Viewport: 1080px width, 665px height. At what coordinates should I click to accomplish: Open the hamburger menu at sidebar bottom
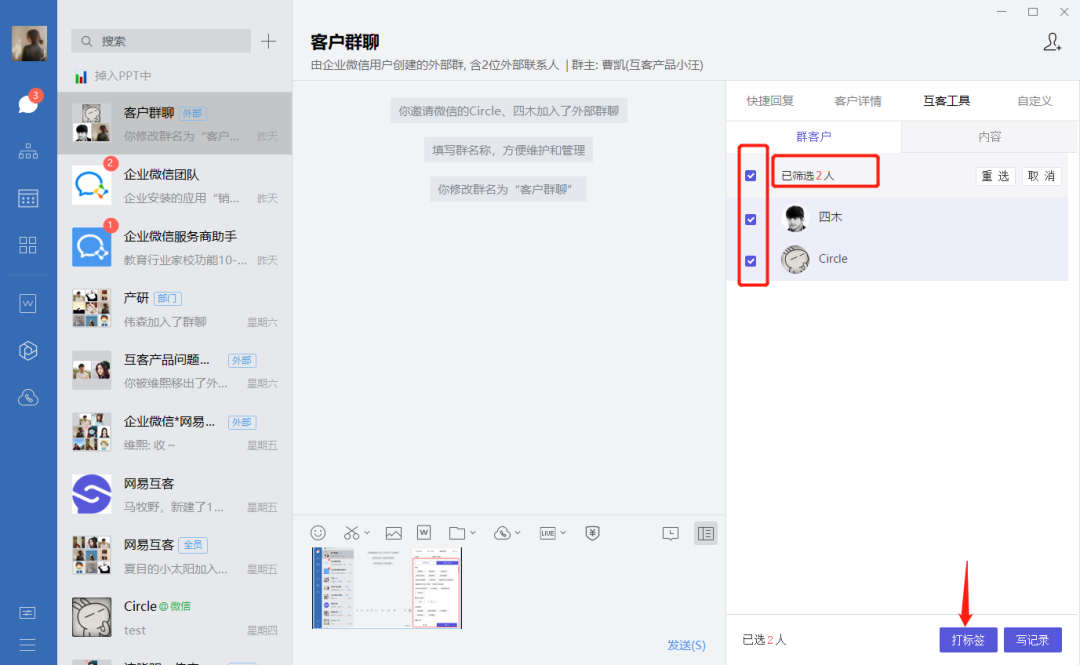pyautogui.click(x=28, y=645)
